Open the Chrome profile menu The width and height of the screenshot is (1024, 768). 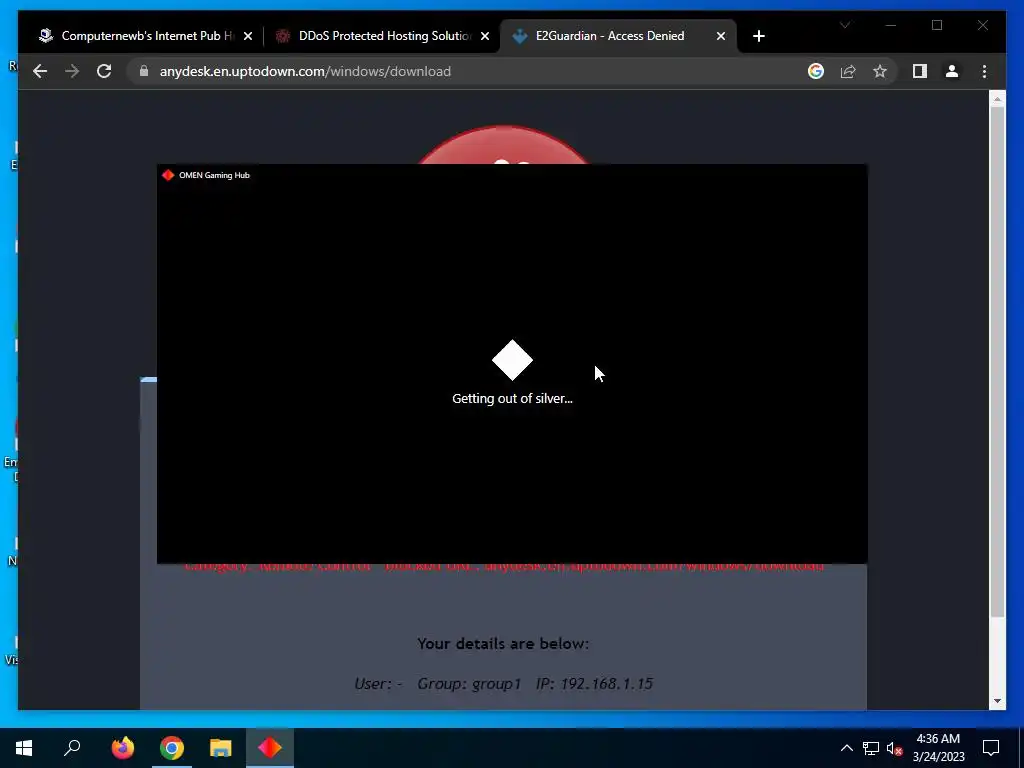click(x=952, y=71)
